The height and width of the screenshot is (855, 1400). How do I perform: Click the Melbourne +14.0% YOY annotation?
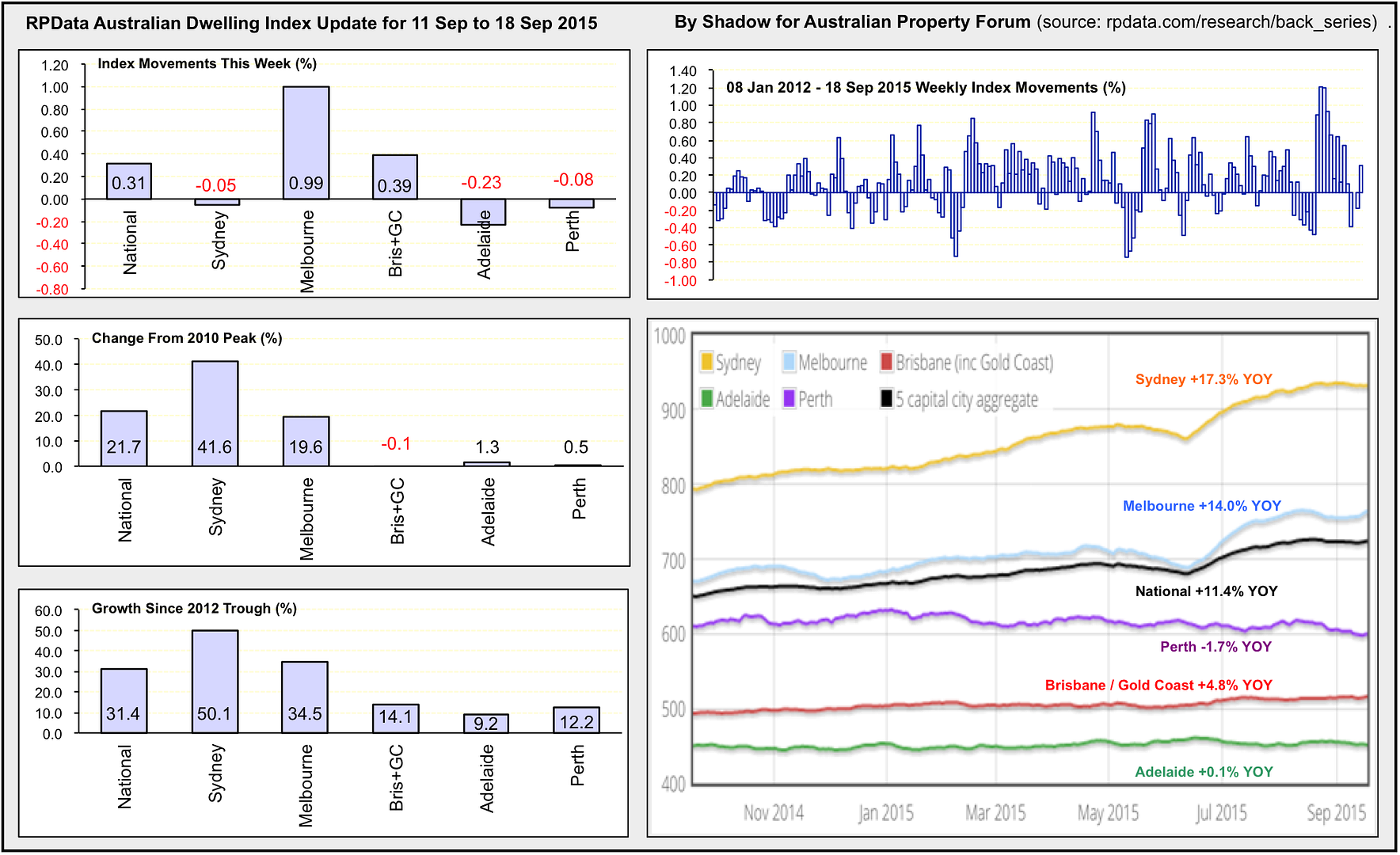1201,506
